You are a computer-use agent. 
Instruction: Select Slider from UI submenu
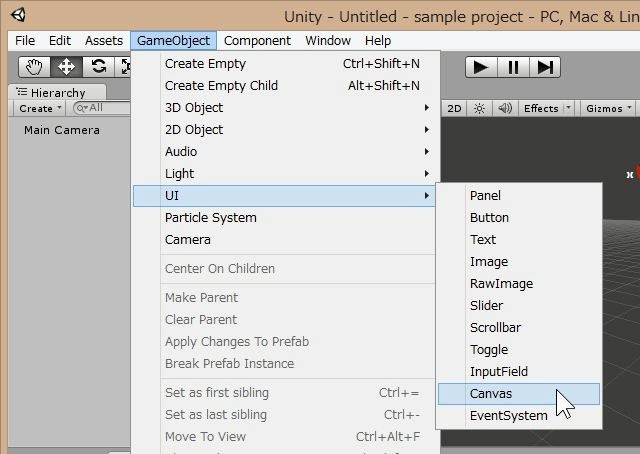click(x=519, y=306)
